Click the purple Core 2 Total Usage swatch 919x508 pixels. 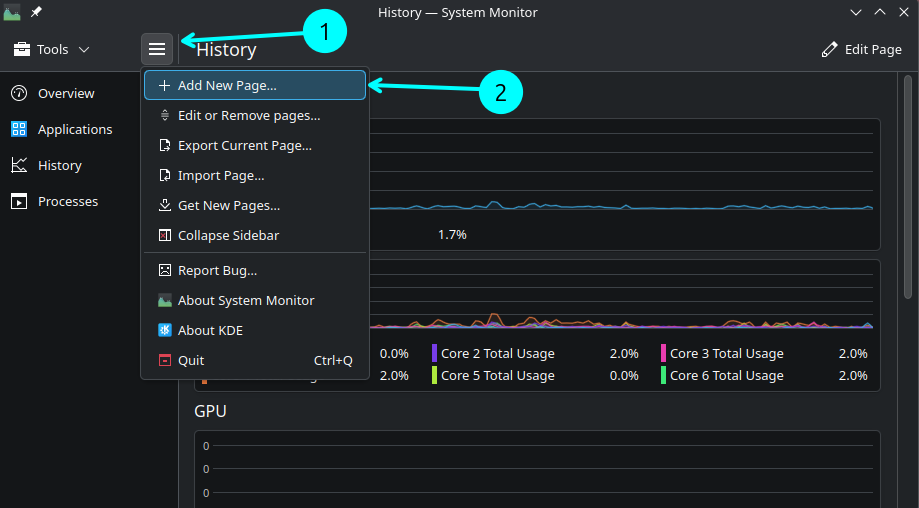[434, 353]
